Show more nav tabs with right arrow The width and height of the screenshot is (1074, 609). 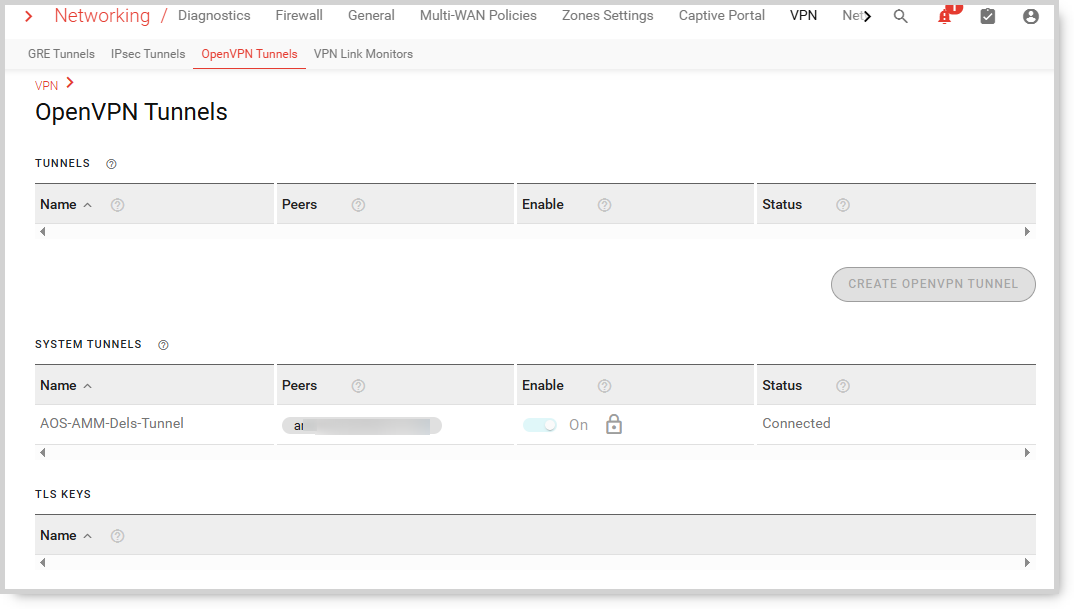pyautogui.click(x=867, y=17)
